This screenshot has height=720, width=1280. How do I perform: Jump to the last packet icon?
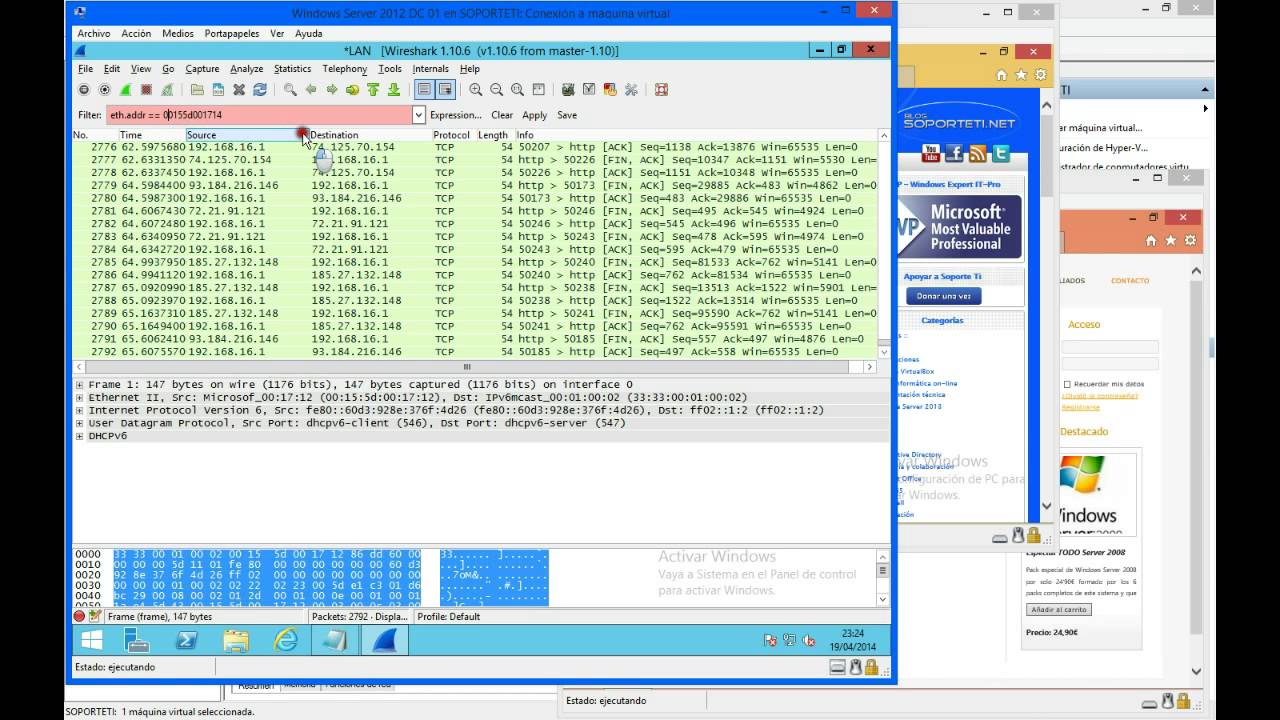pyautogui.click(x=394, y=89)
